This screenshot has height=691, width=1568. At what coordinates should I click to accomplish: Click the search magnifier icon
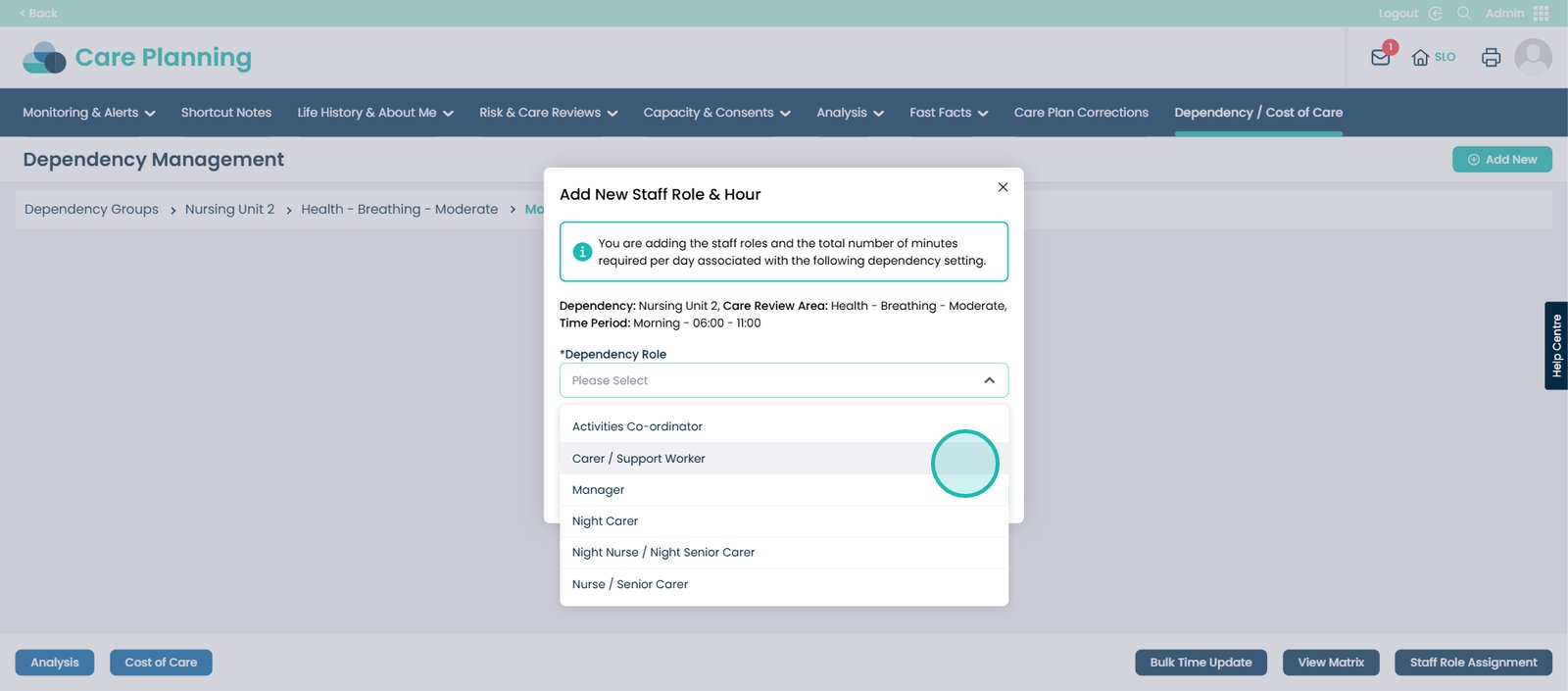pos(1464,14)
